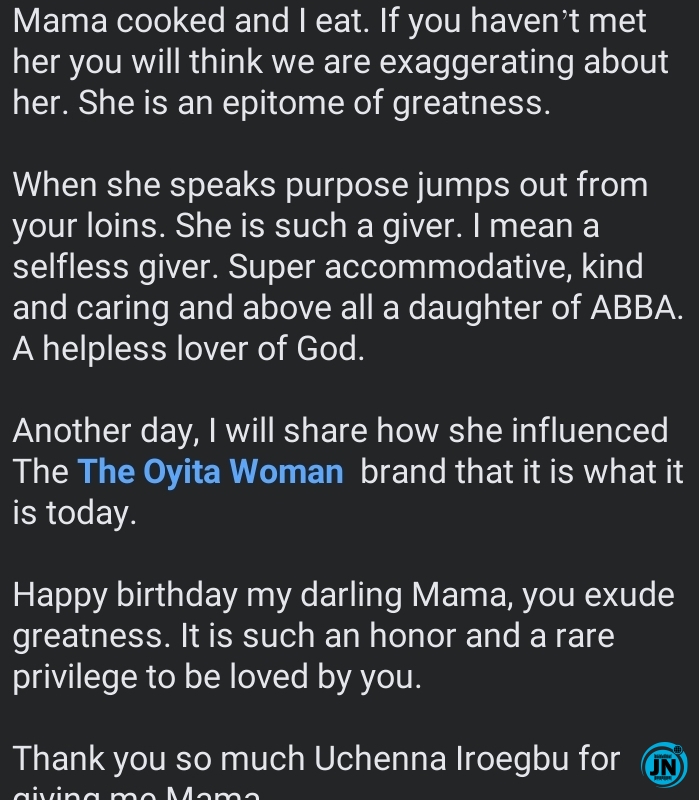The image size is (699, 800).
Task: Open The Oyita Woman tagged page link
Action: 210,472
